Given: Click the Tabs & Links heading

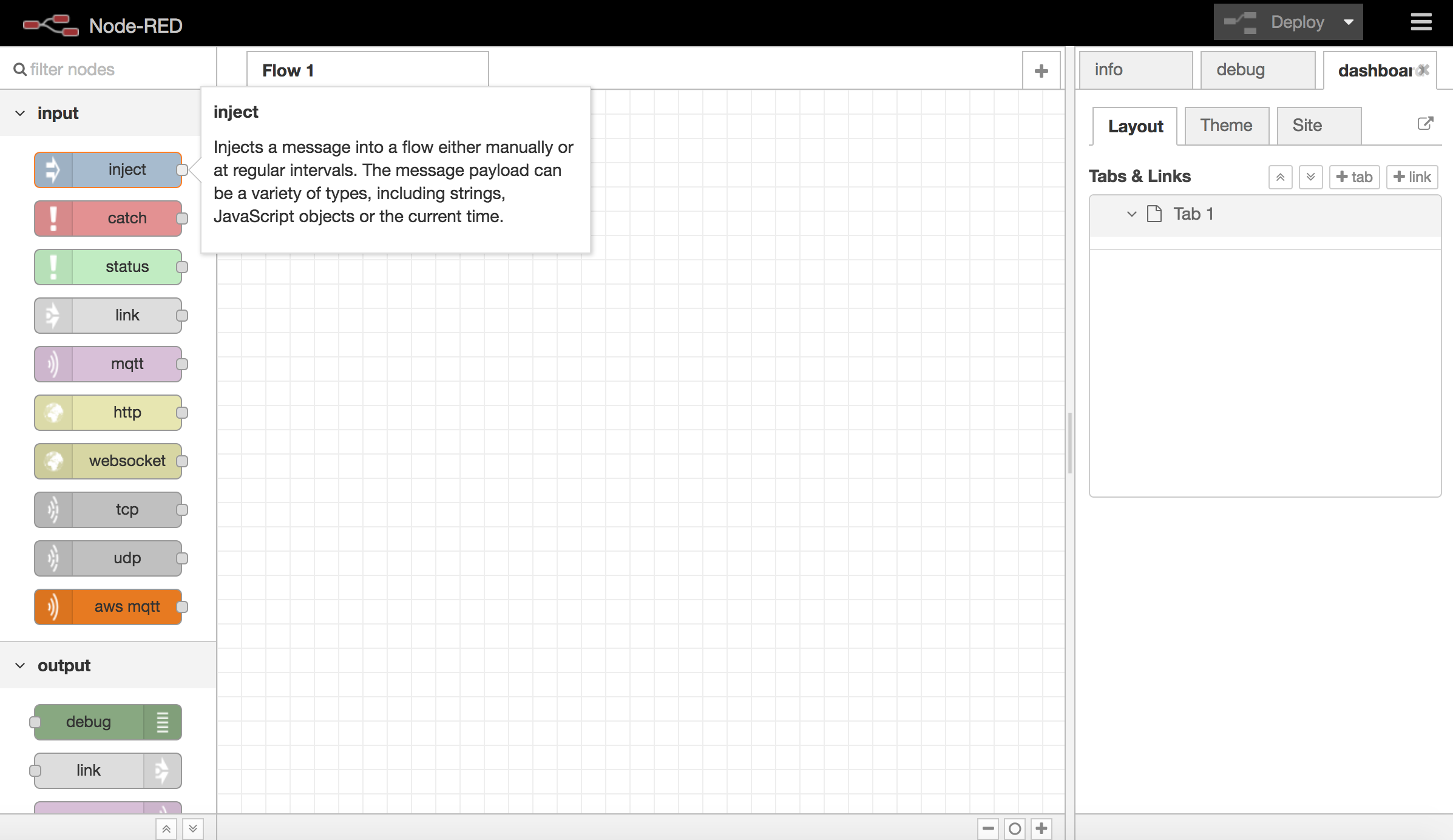Looking at the screenshot, I should (x=1139, y=177).
